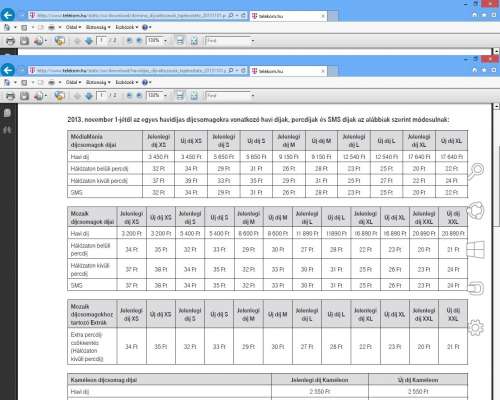Open the binoculars search panel in sidebar

(7, 130)
